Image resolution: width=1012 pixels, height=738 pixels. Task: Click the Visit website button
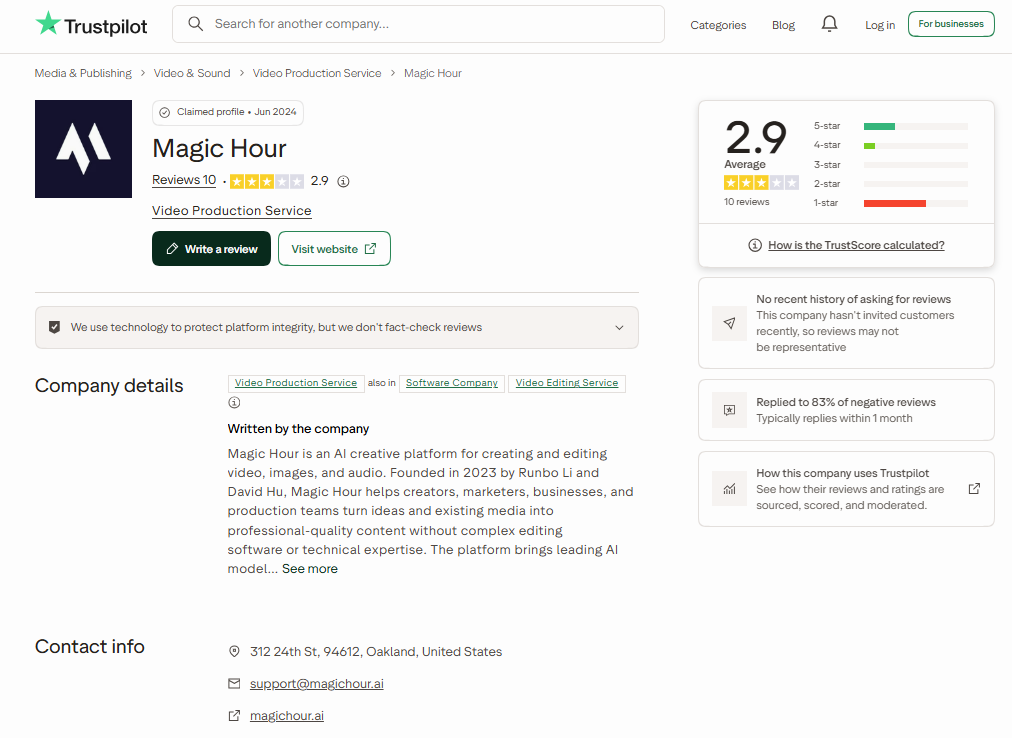[334, 249]
